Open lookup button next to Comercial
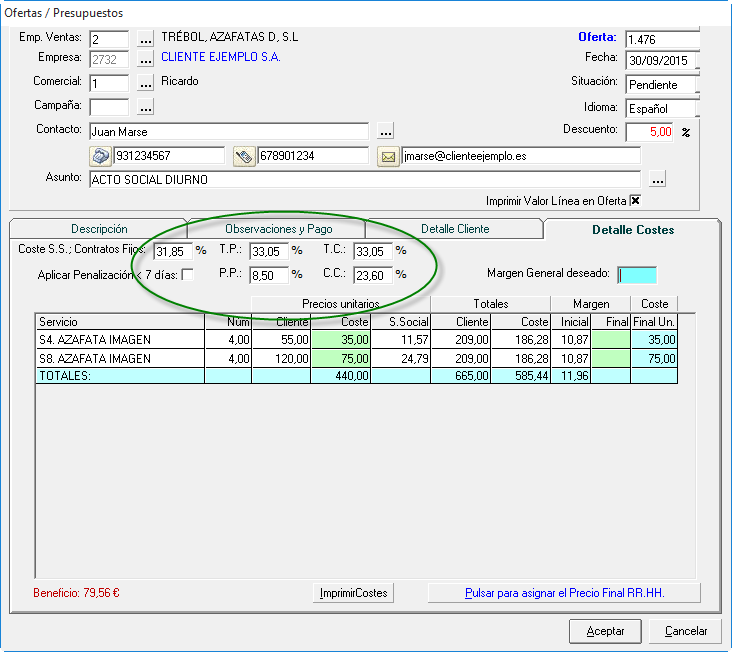Viewport: 732px width, 652px height. [146, 83]
